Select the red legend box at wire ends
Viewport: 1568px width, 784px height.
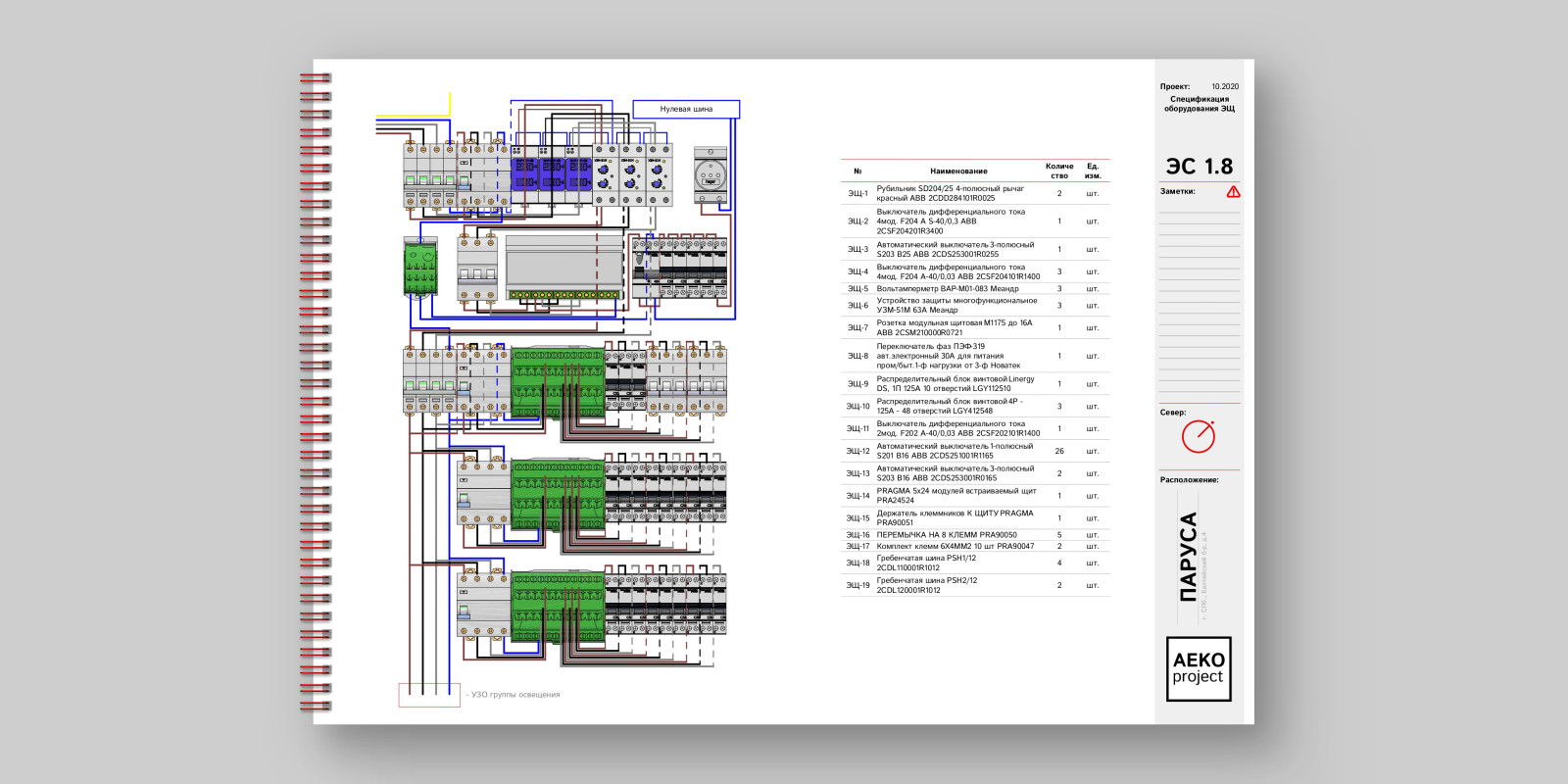pos(428,695)
